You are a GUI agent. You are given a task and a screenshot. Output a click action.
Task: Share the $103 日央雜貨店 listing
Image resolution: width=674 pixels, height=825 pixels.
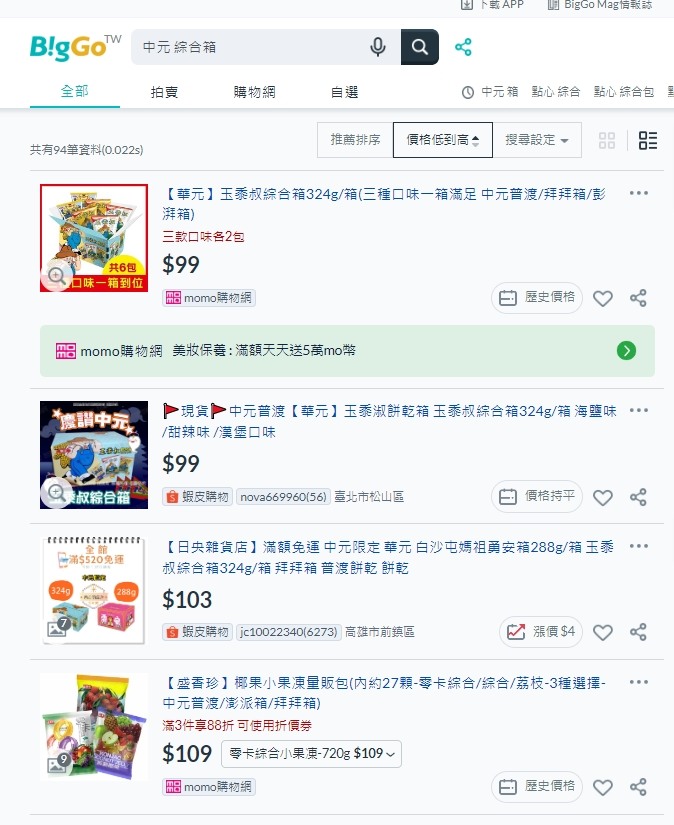coord(638,632)
